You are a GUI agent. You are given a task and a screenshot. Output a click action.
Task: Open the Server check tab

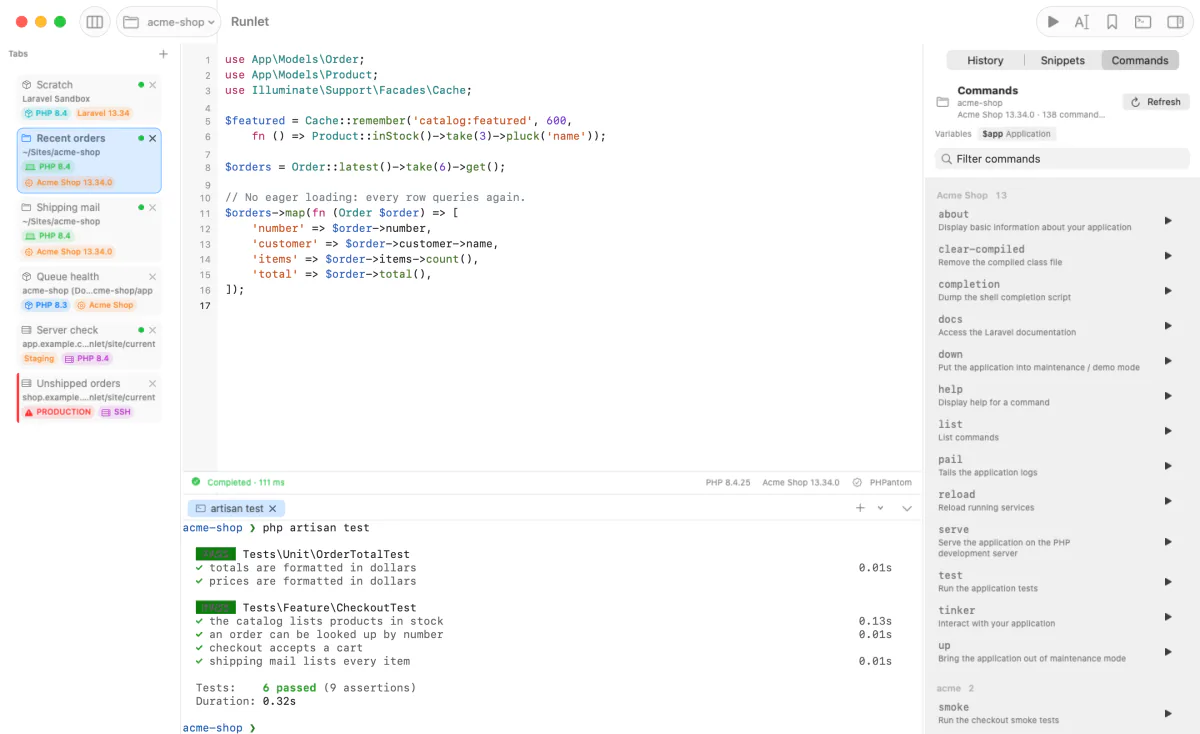(89, 344)
